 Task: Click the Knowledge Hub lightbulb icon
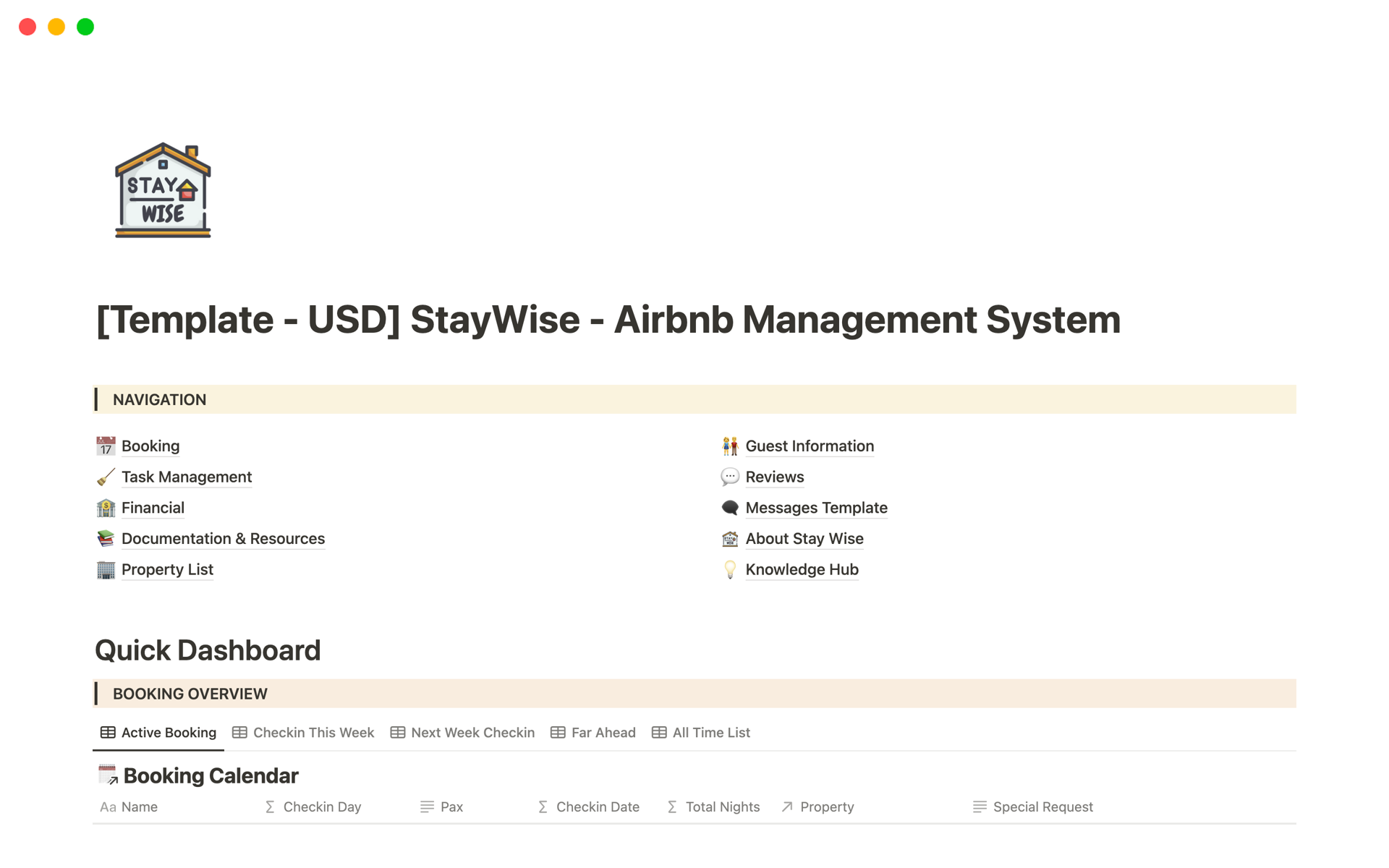730,570
